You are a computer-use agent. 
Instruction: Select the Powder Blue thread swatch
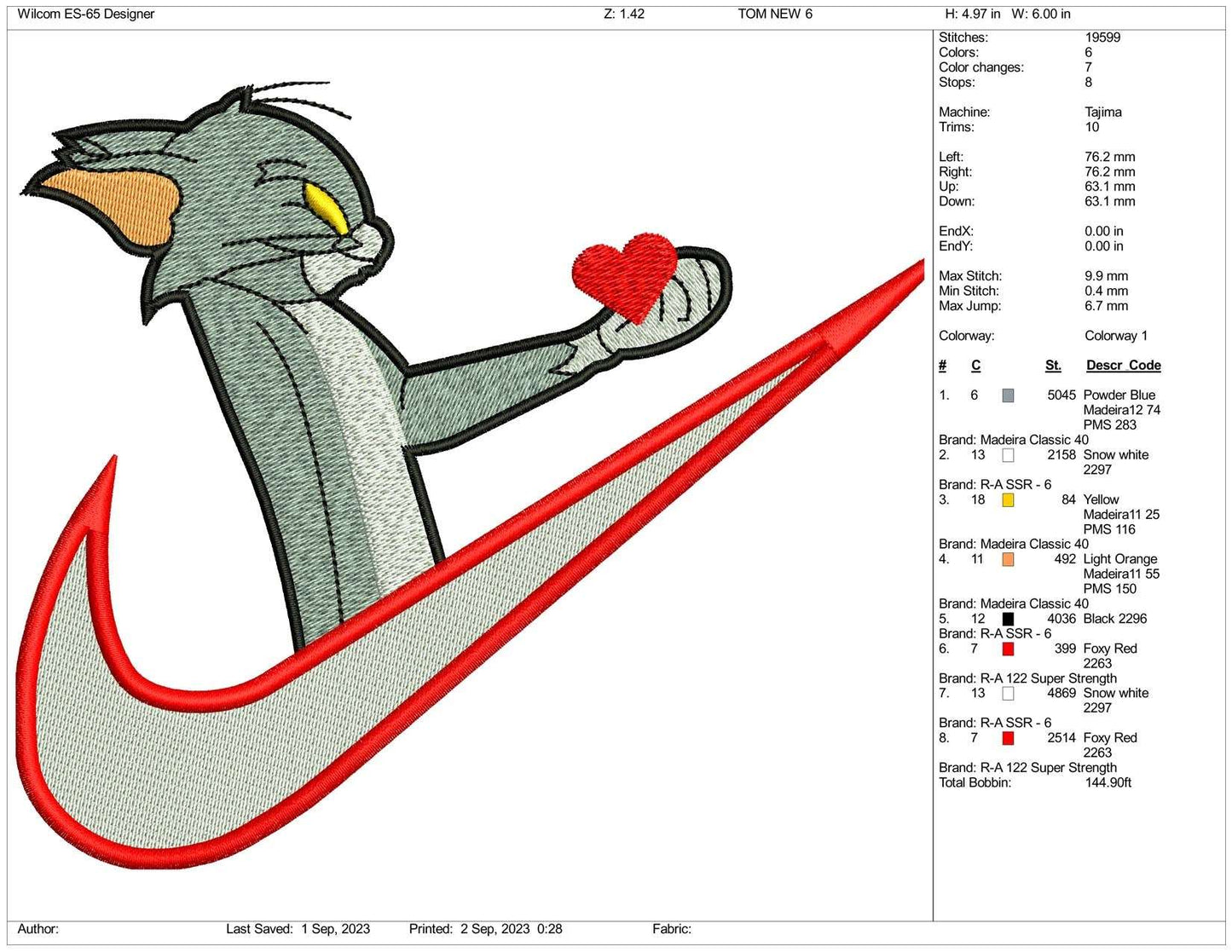click(x=1007, y=395)
